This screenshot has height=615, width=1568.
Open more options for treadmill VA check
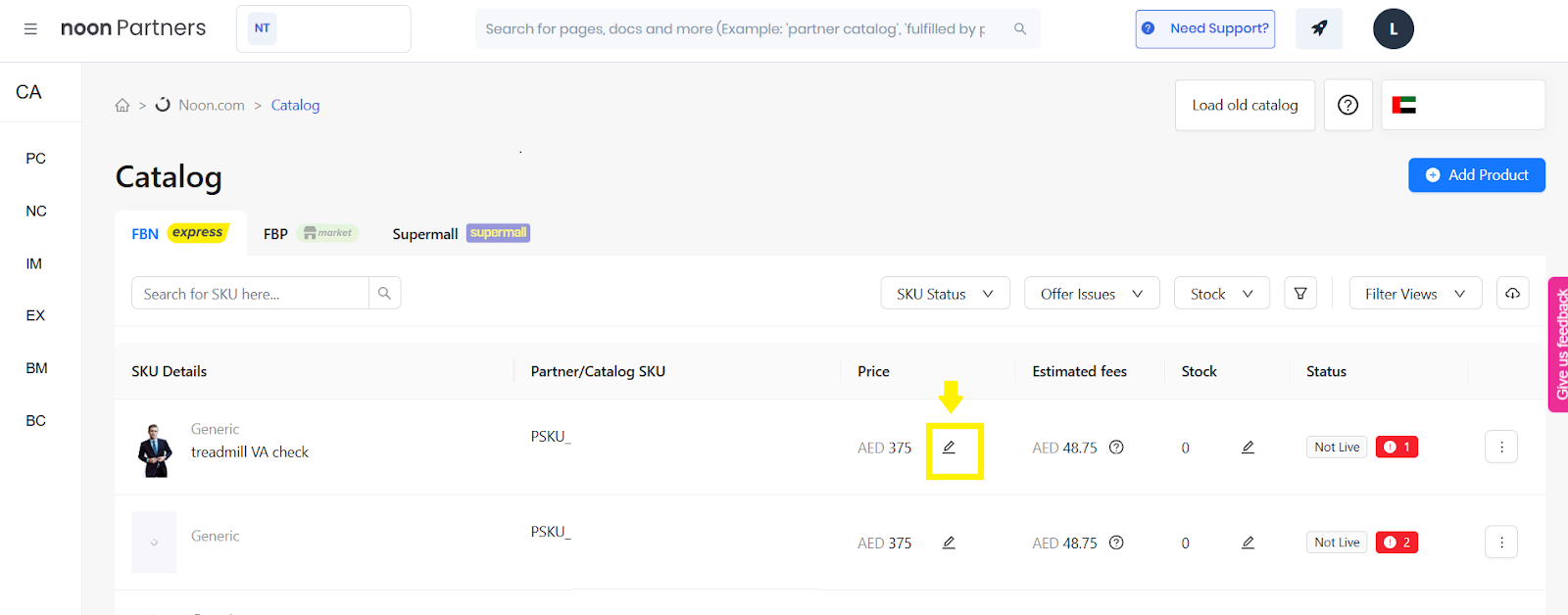click(x=1501, y=448)
